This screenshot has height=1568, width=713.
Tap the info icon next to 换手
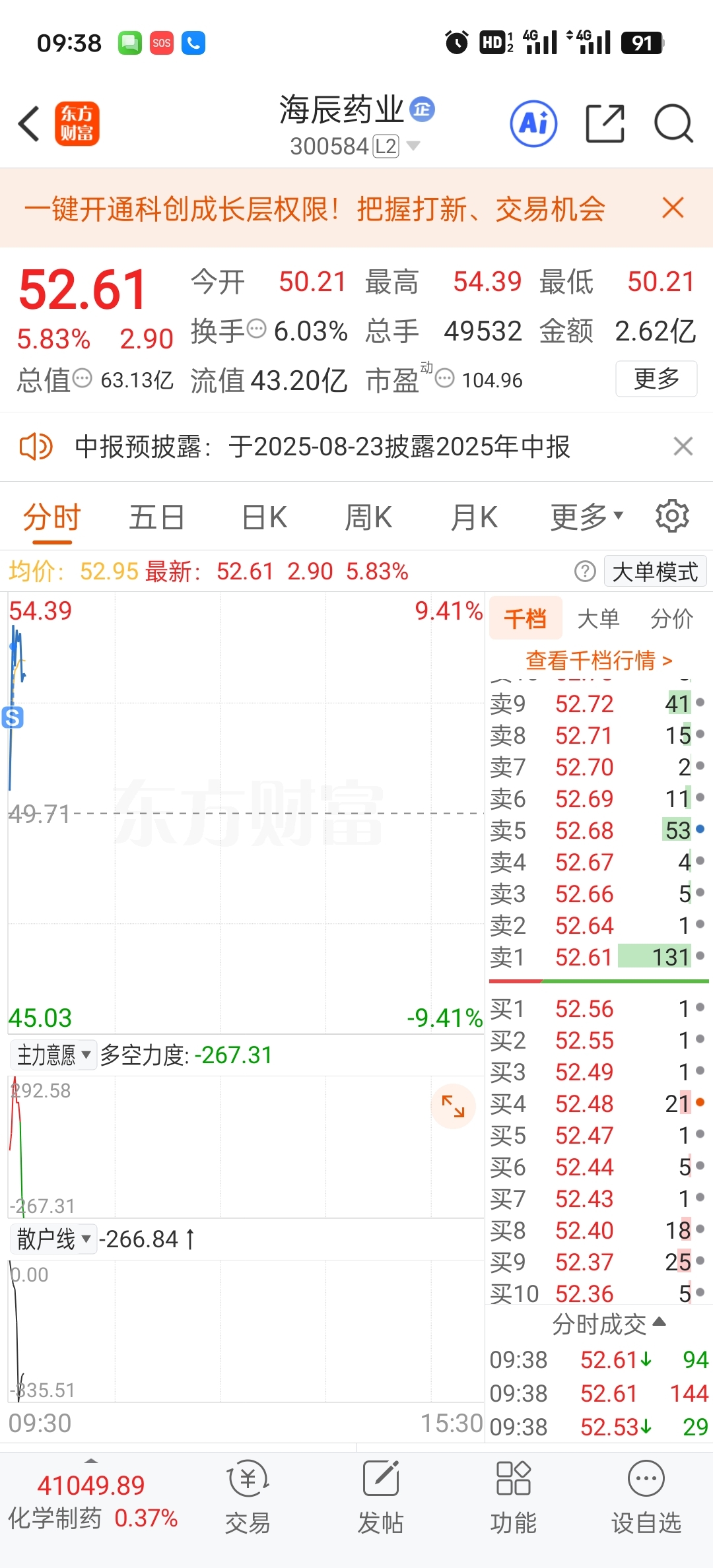coord(256,328)
